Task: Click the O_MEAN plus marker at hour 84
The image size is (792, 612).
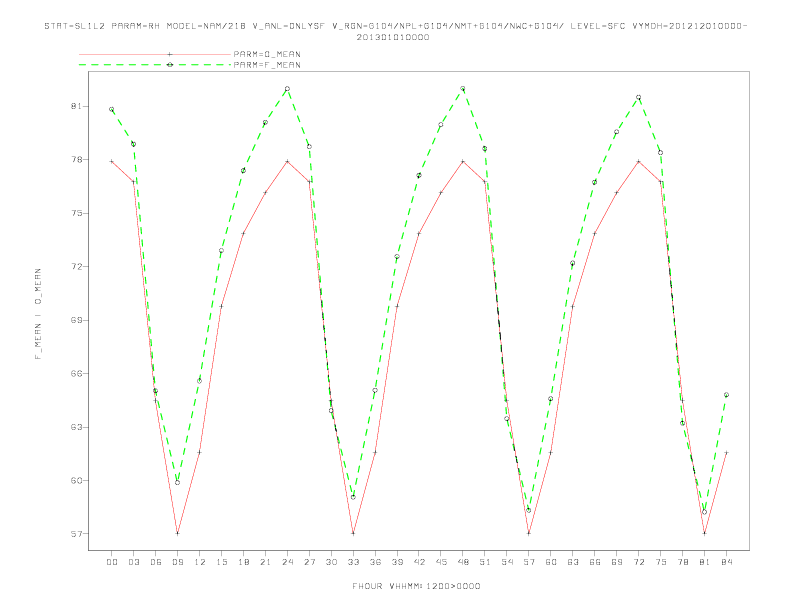Action: point(726,452)
